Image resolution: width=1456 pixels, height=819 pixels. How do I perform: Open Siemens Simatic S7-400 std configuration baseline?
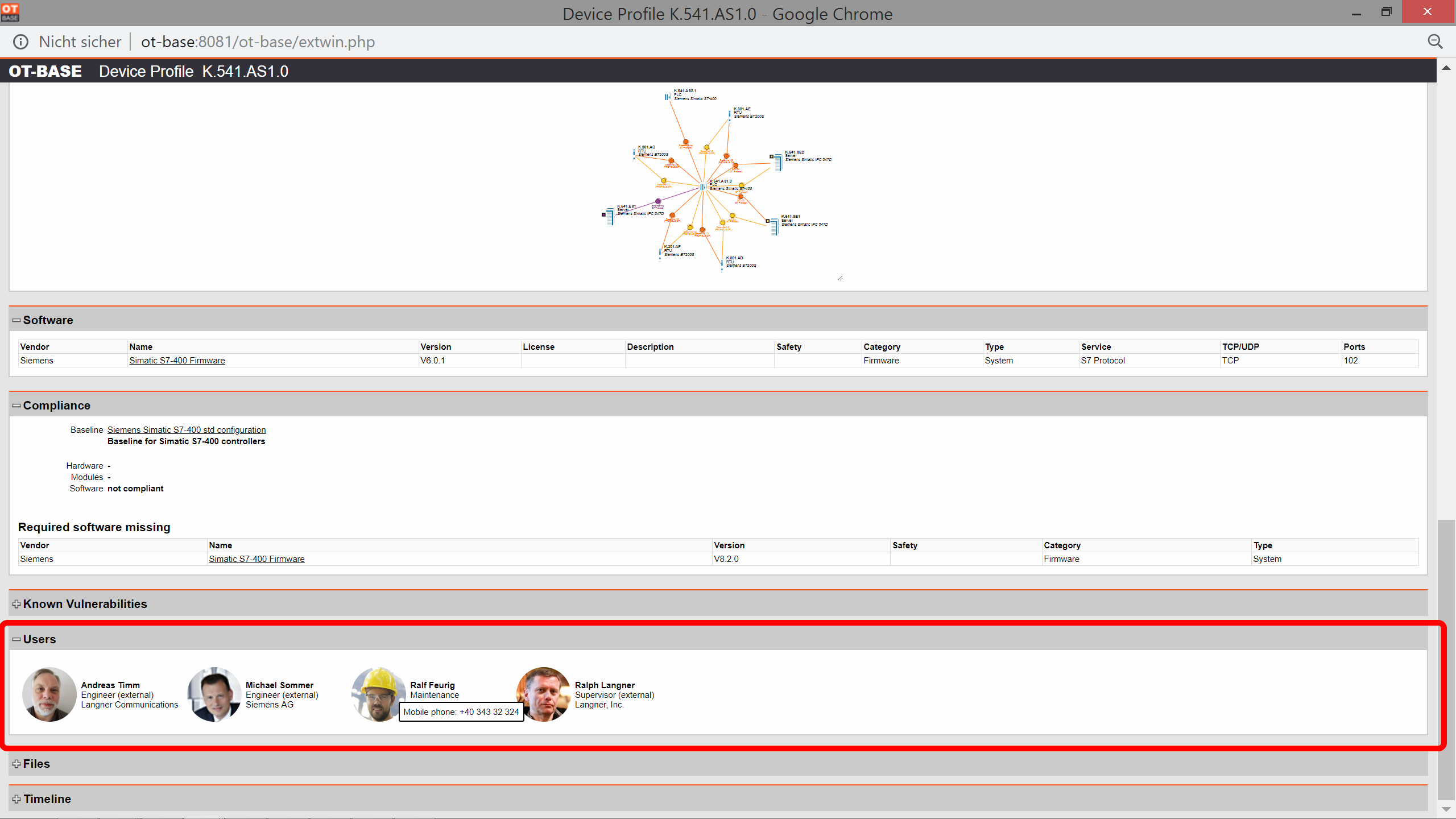tap(187, 430)
